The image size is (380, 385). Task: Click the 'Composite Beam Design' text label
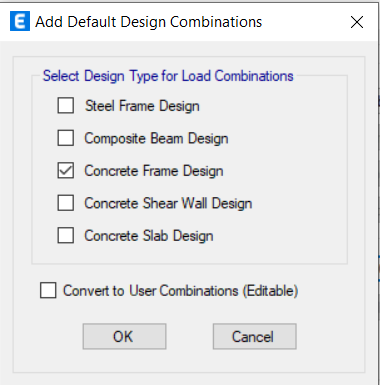156,138
